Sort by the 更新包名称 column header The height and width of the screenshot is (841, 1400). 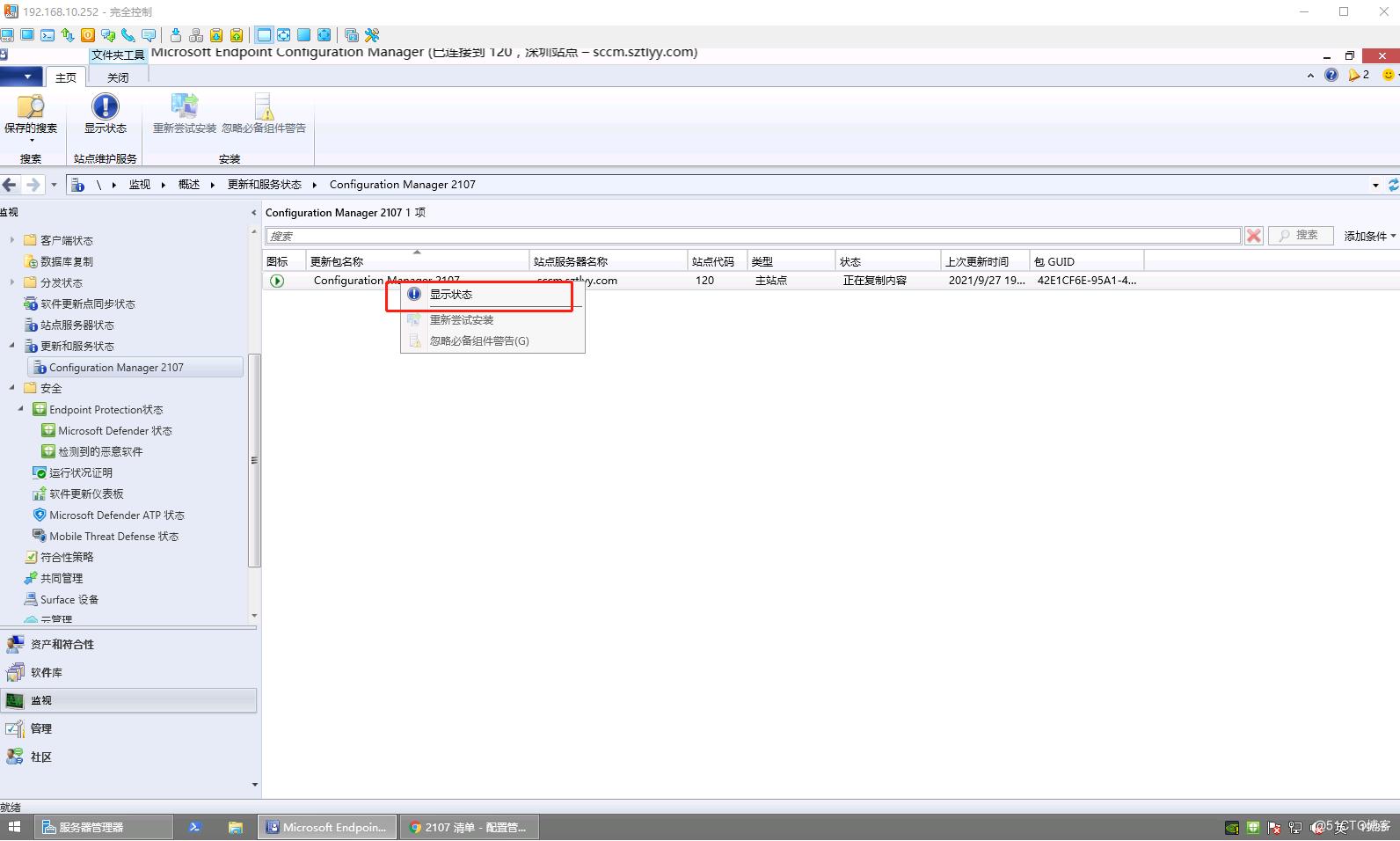[x=417, y=261]
